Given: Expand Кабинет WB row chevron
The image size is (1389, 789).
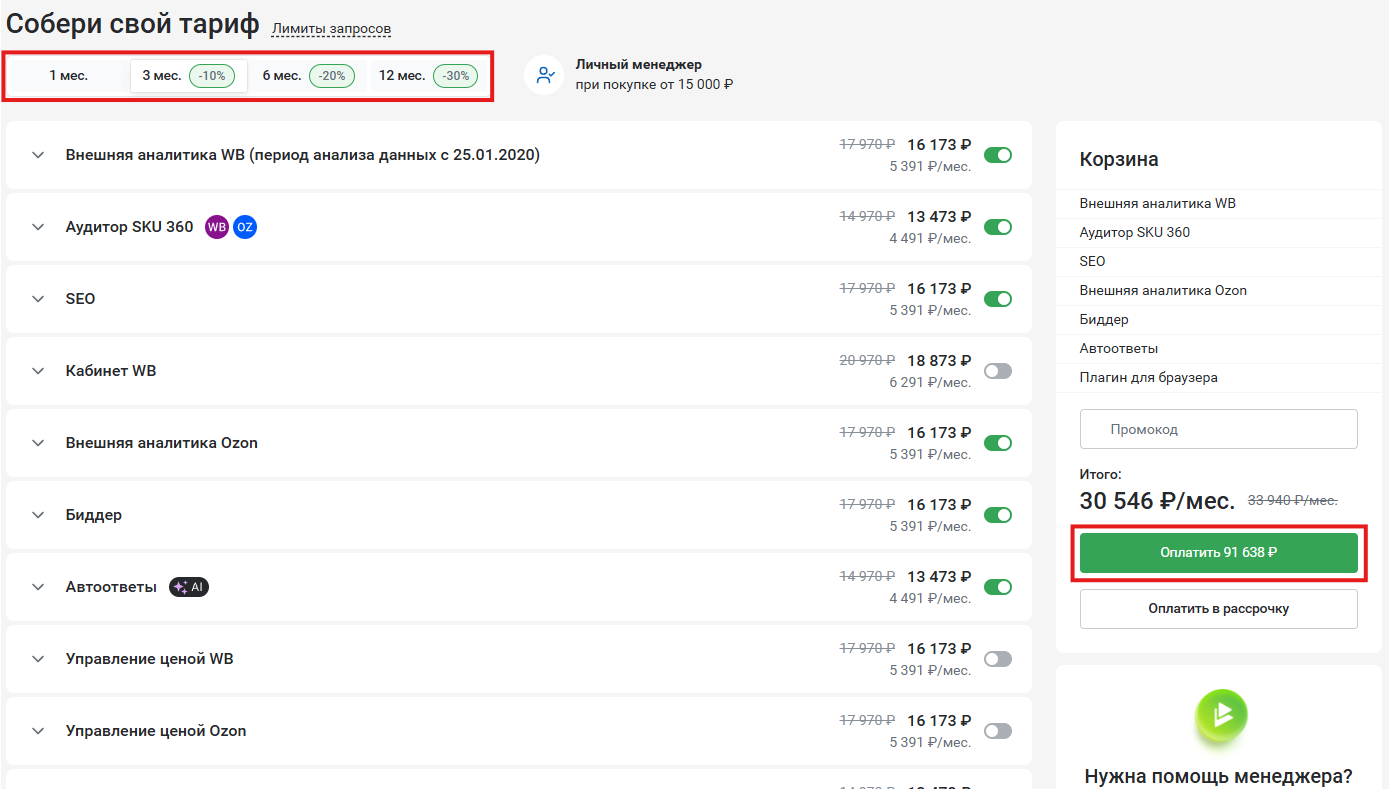Looking at the screenshot, I should point(38,371).
